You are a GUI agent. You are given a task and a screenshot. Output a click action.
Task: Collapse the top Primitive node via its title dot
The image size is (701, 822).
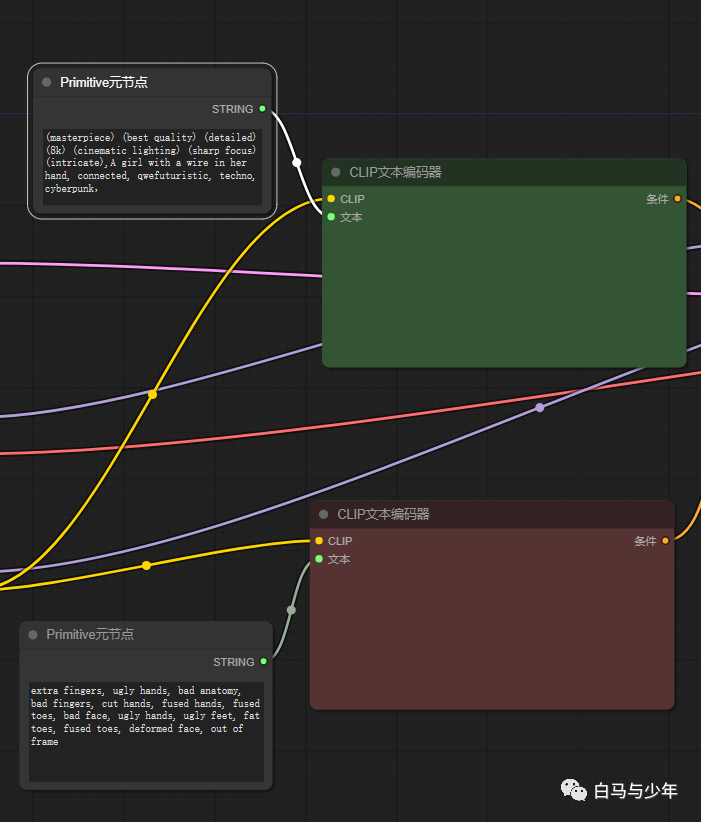click(x=47, y=82)
